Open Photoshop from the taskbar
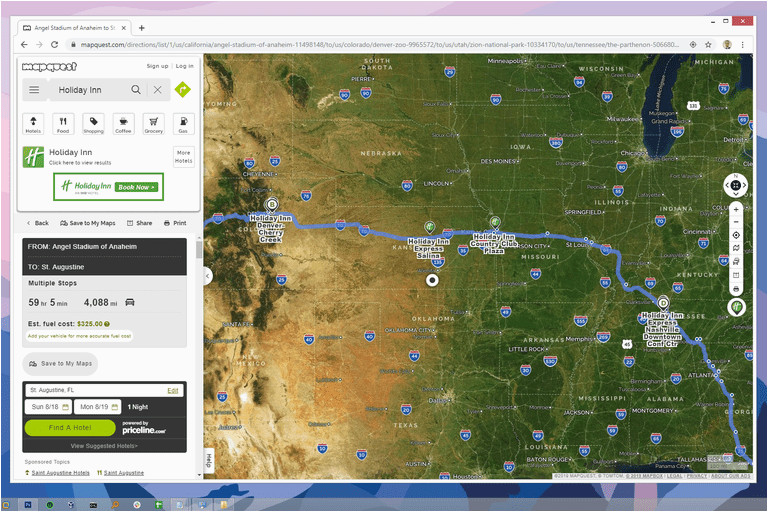Image resolution: width=768 pixels, height=512 pixels. tap(28, 505)
